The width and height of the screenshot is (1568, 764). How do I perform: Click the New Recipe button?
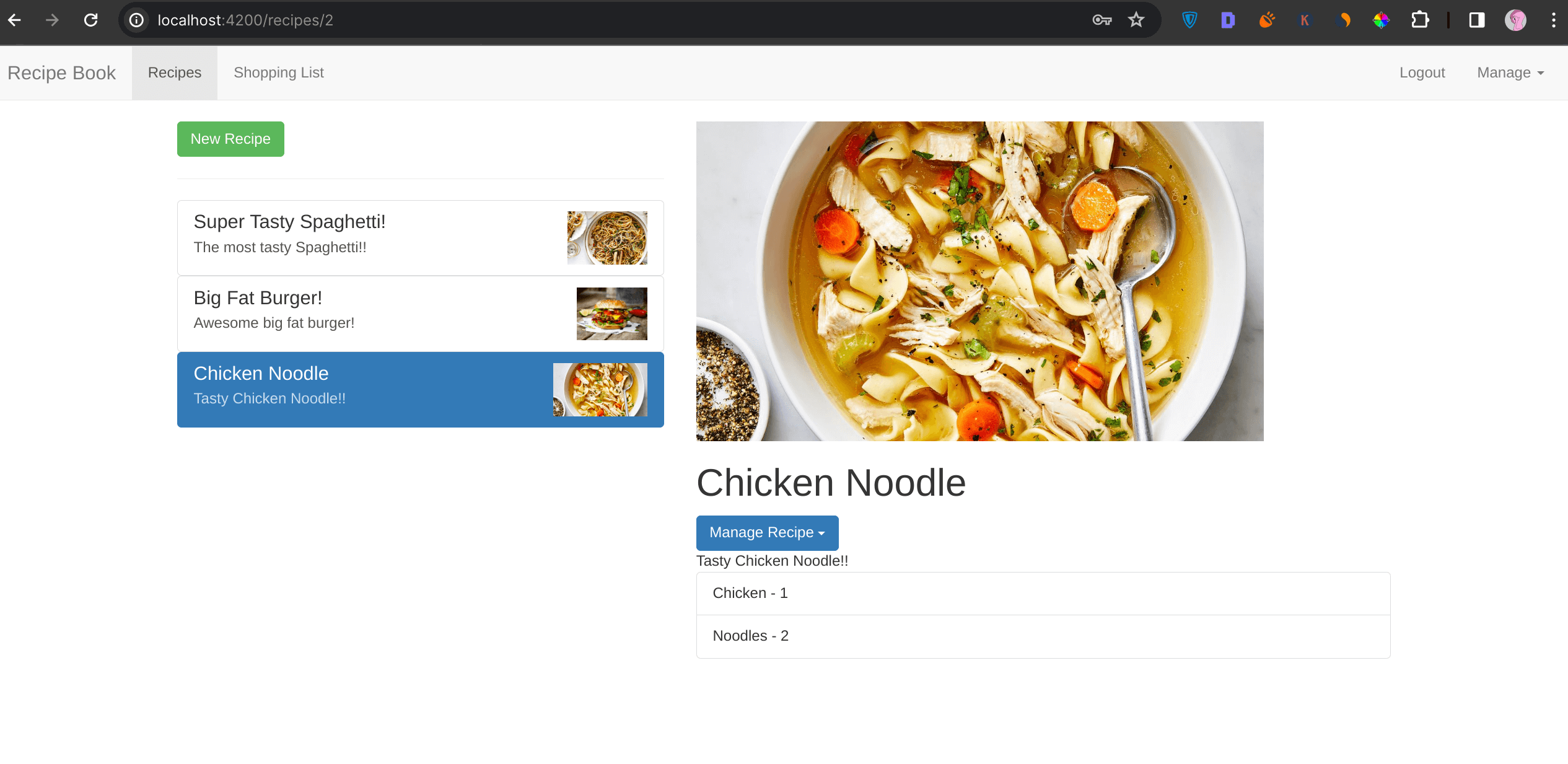point(230,139)
